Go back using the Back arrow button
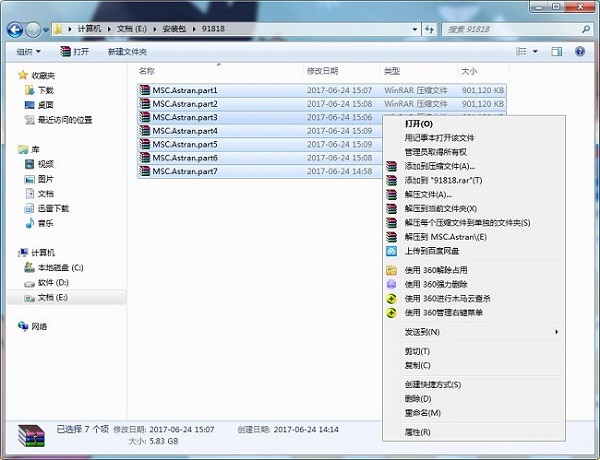Screen dimensions: 600x460 pyautogui.click(x=15, y=29)
